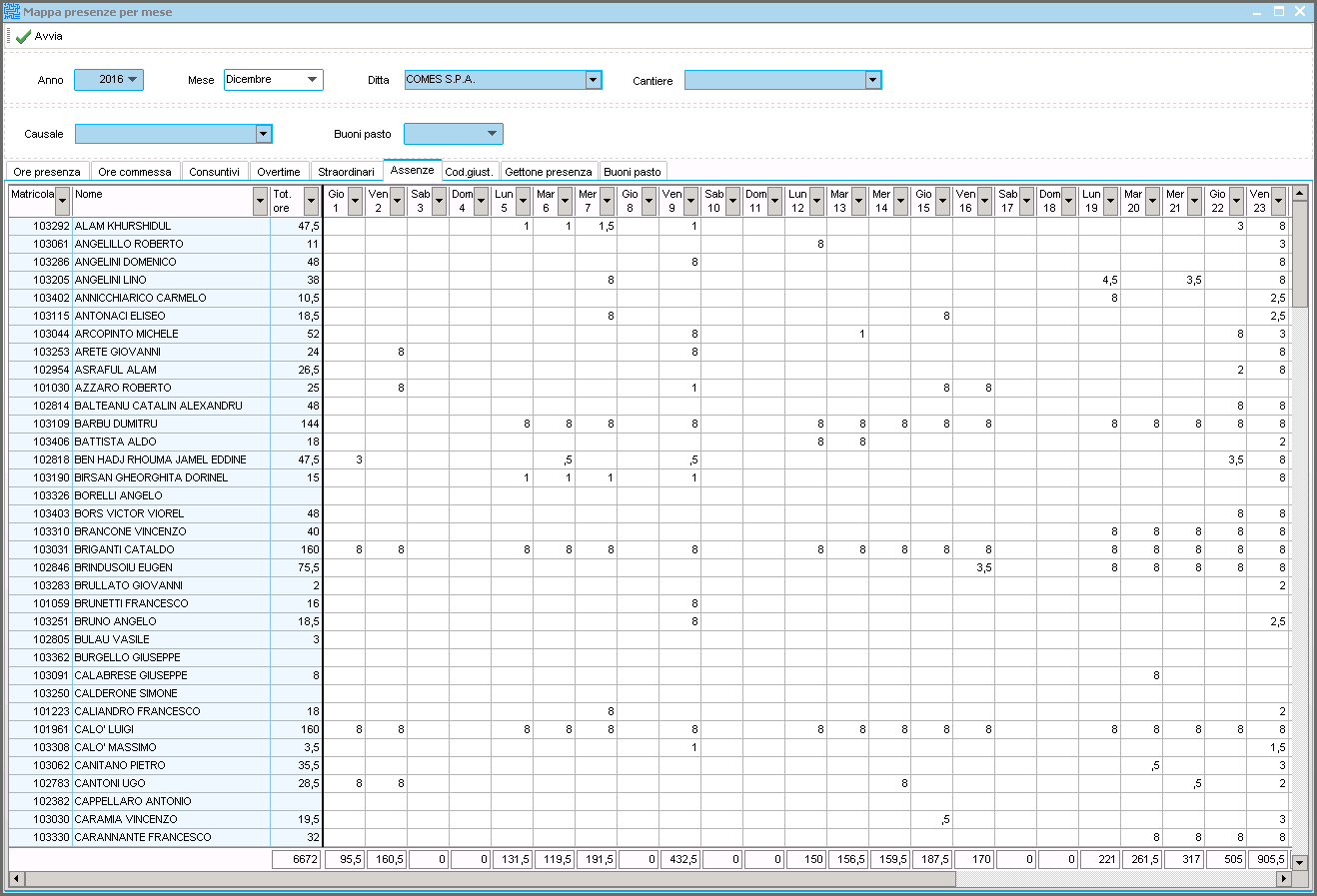1317x896 pixels.
Task: Open the Overtime tab
Action: (x=279, y=172)
